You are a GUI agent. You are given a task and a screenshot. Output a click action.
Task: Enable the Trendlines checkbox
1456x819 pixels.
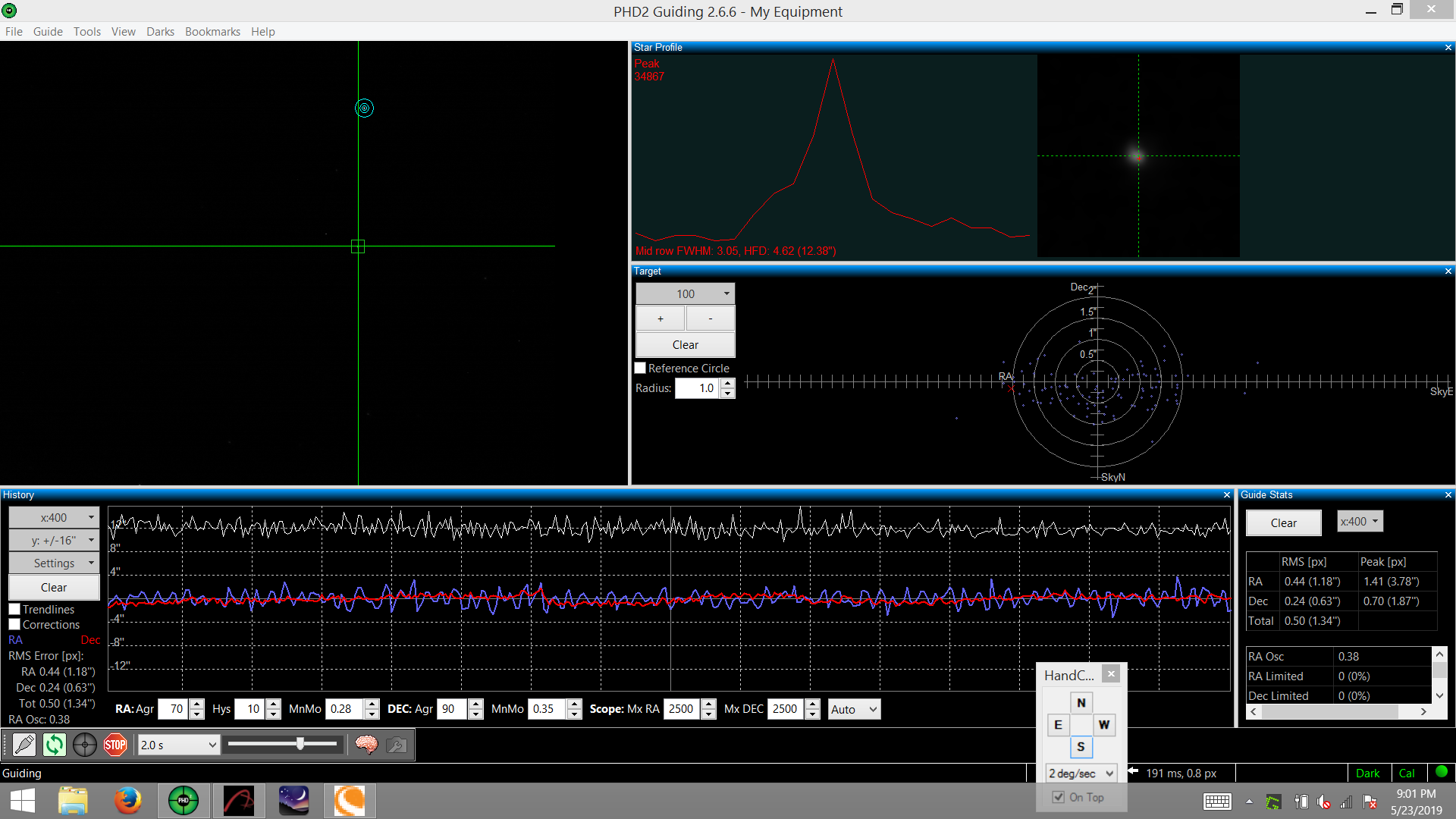(14, 609)
